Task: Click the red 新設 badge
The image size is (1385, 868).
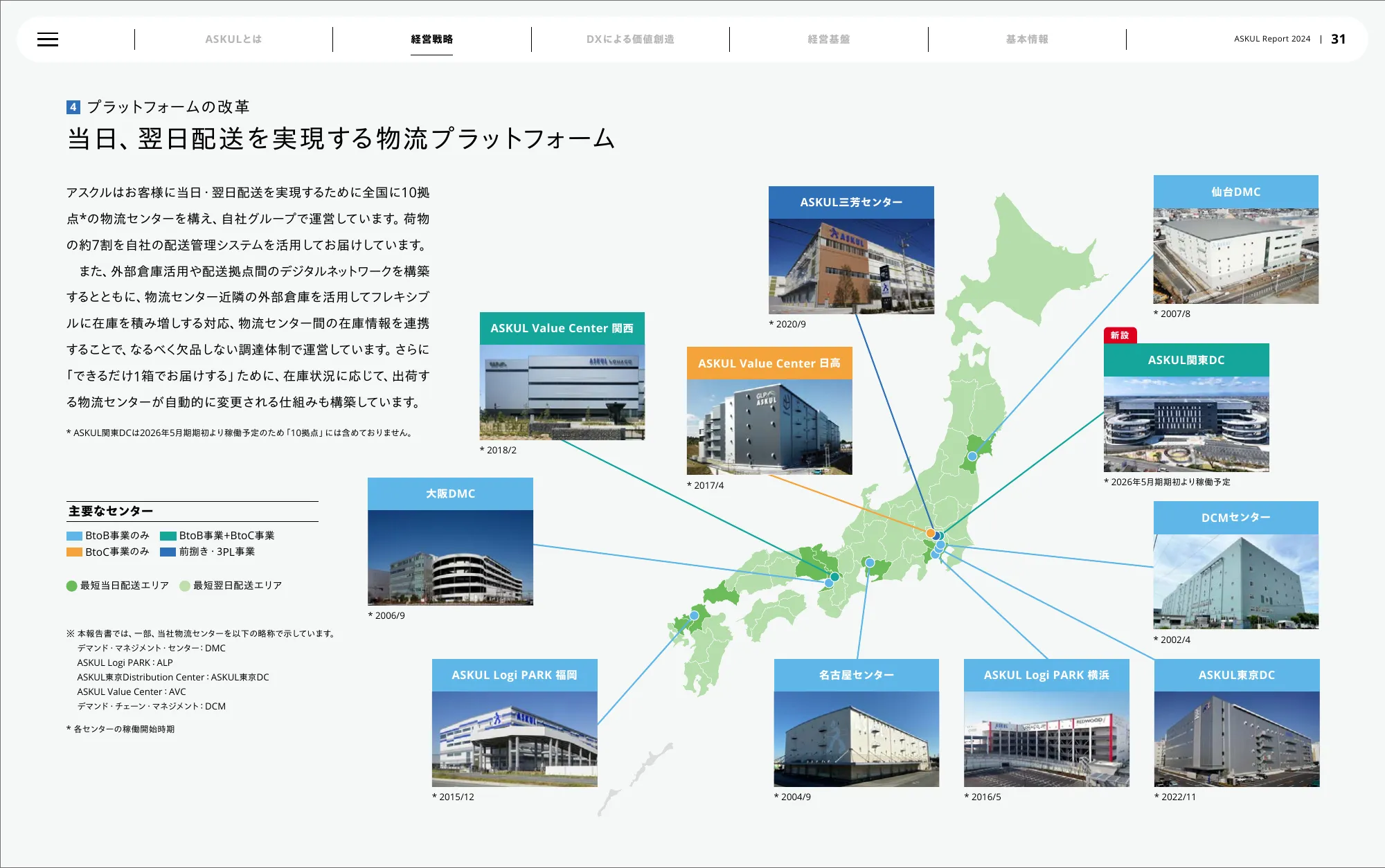Action: (1120, 335)
